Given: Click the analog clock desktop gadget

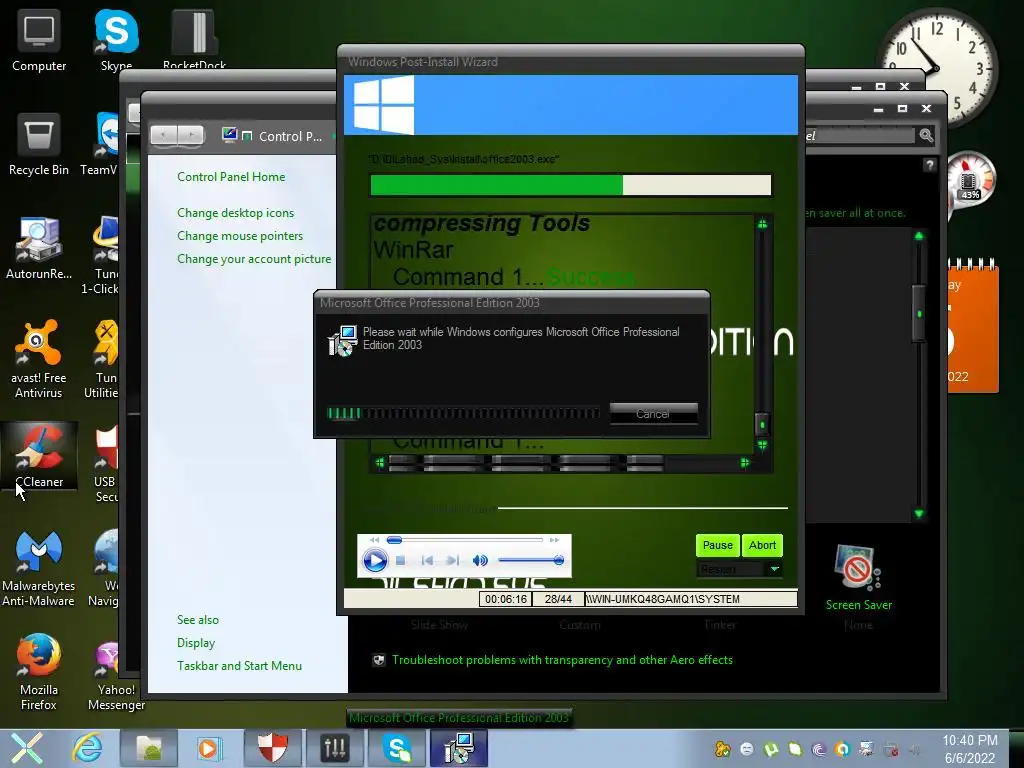Looking at the screenshot, I should [x=940, y=68].
